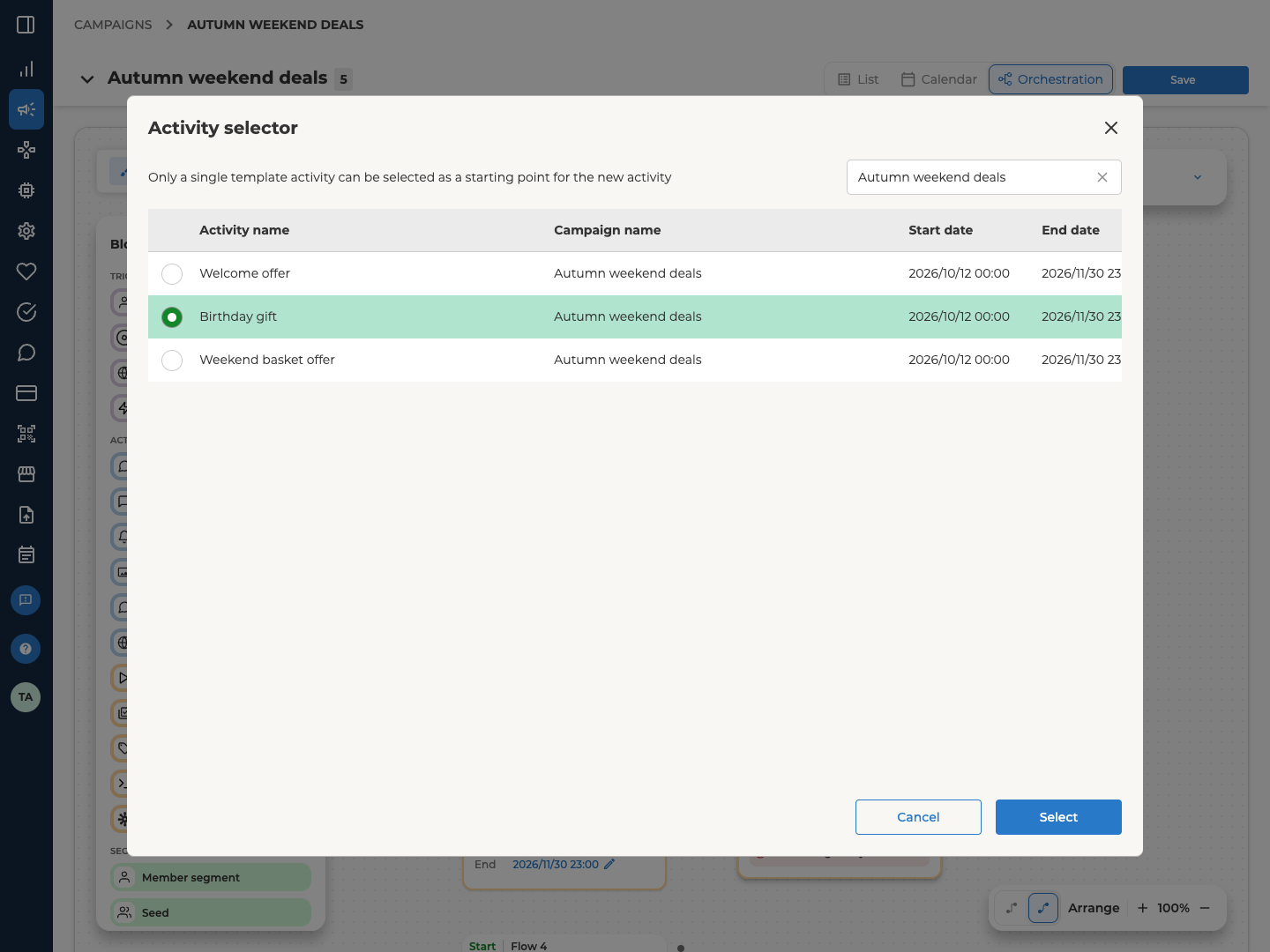1270x952 pixels.
Task: Open the QR code scanner icon
Action: tap(26, 434)
